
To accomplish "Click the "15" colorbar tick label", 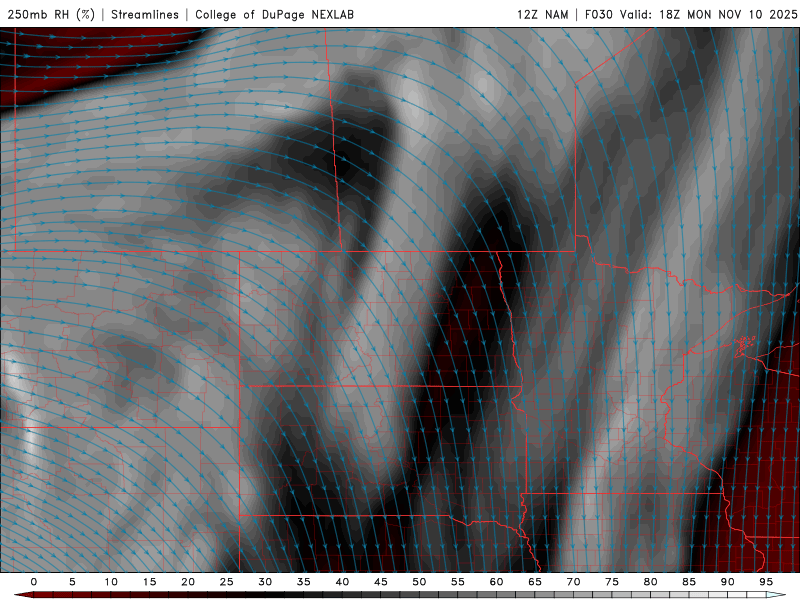I will pyautogui.click(x=149, y=582).
